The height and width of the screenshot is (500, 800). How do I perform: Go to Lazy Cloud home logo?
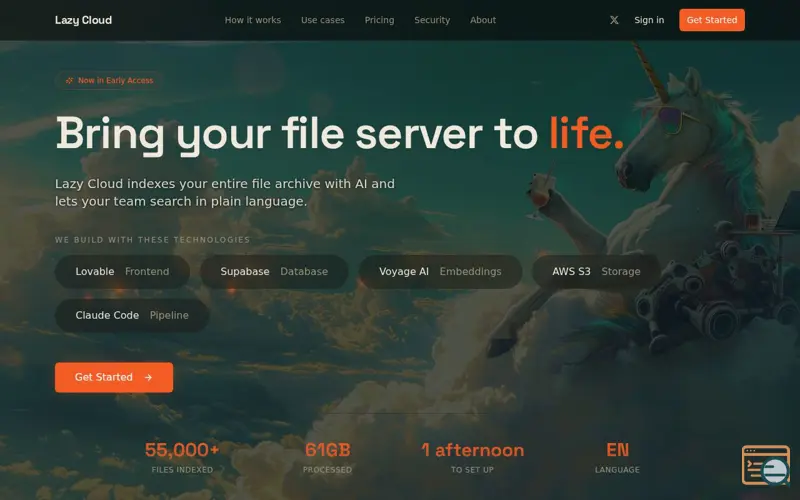[83, 20]
